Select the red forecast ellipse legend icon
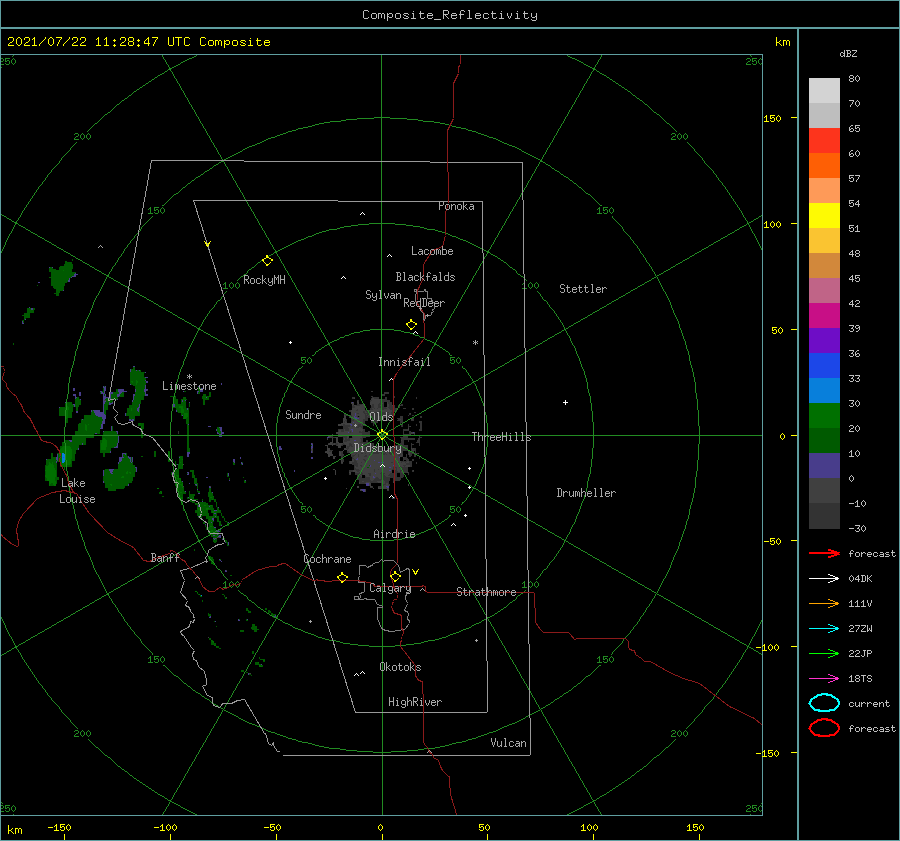900x841 pixels. click(824, 728)
